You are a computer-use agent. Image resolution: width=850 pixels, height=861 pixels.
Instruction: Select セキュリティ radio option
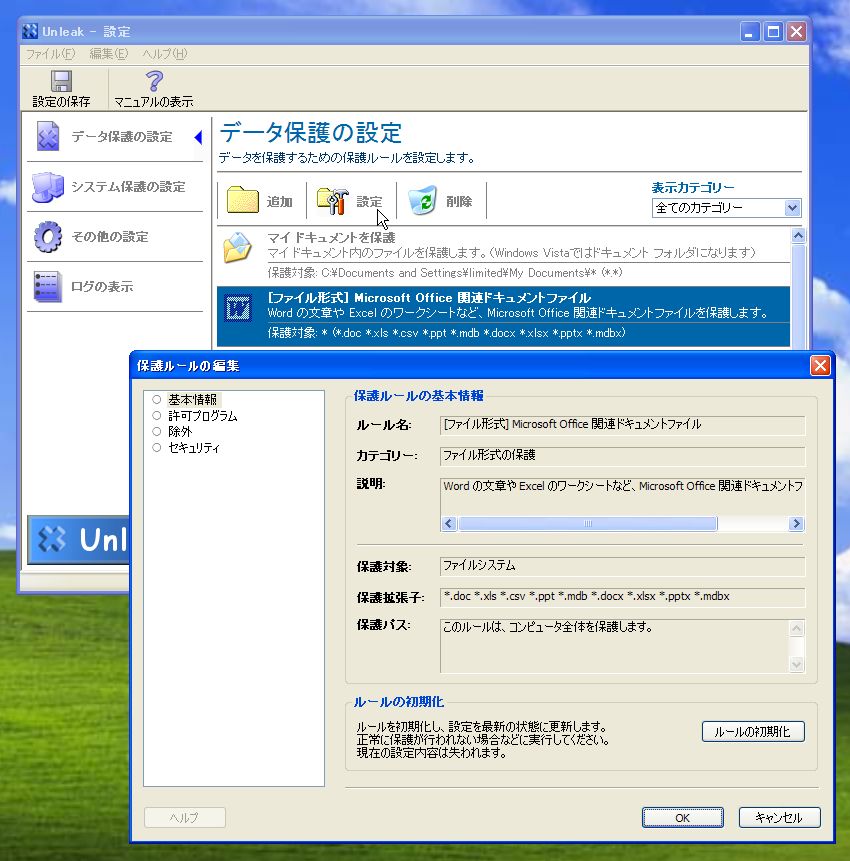[156, 447]
